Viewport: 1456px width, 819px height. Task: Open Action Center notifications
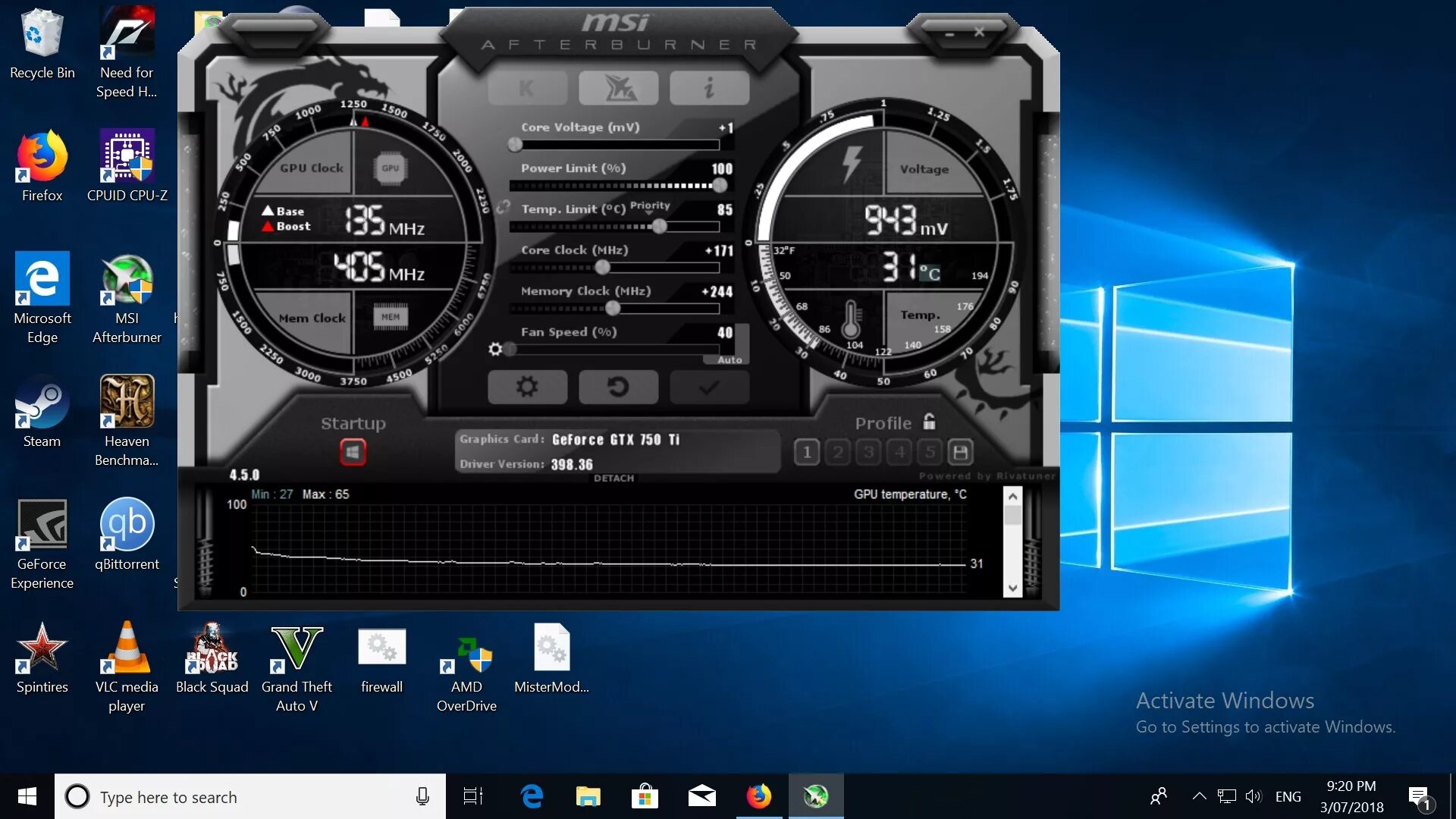click(1420, 796)
